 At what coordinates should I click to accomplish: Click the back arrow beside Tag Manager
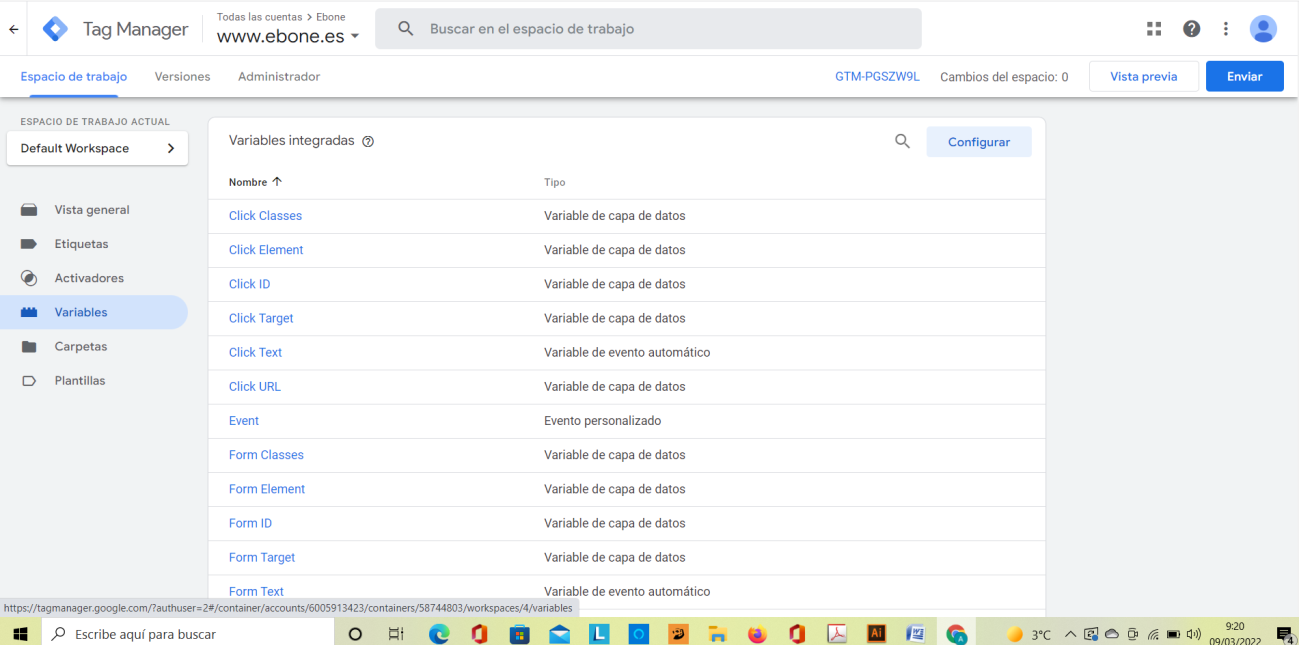click(14, 29)
